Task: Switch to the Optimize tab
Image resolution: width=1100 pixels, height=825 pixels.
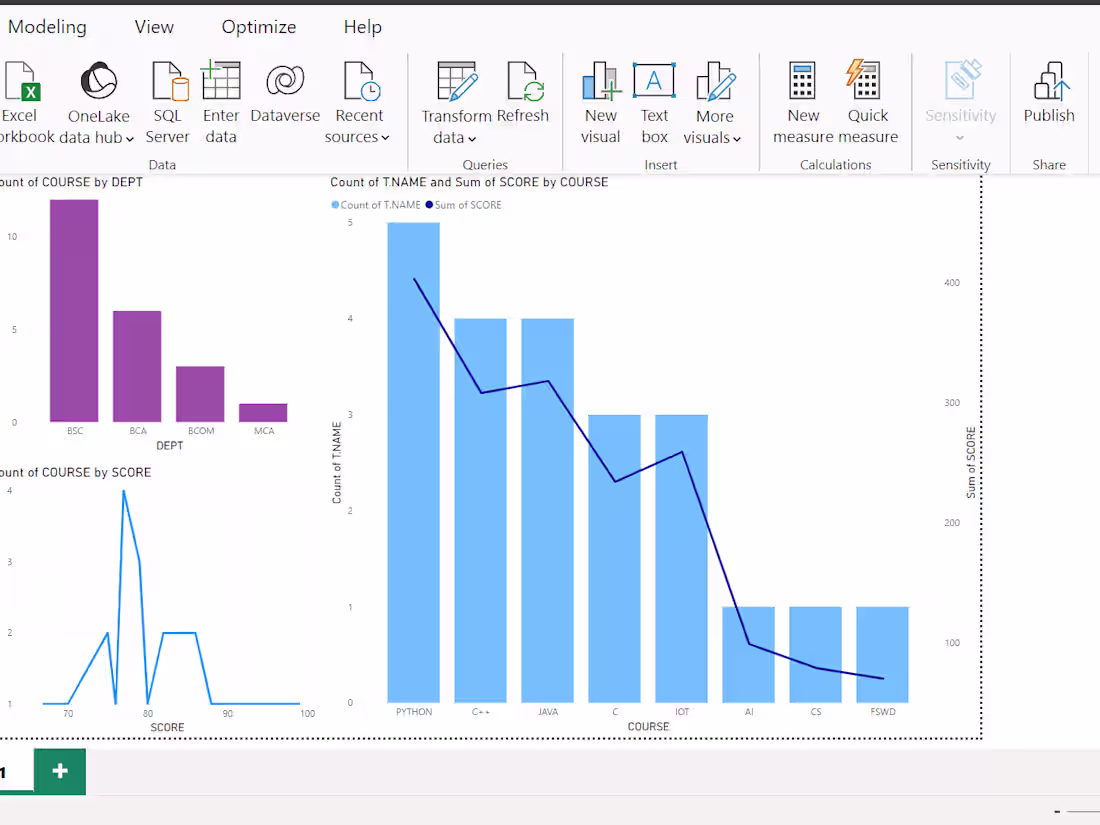Action: tap(258, 27)
